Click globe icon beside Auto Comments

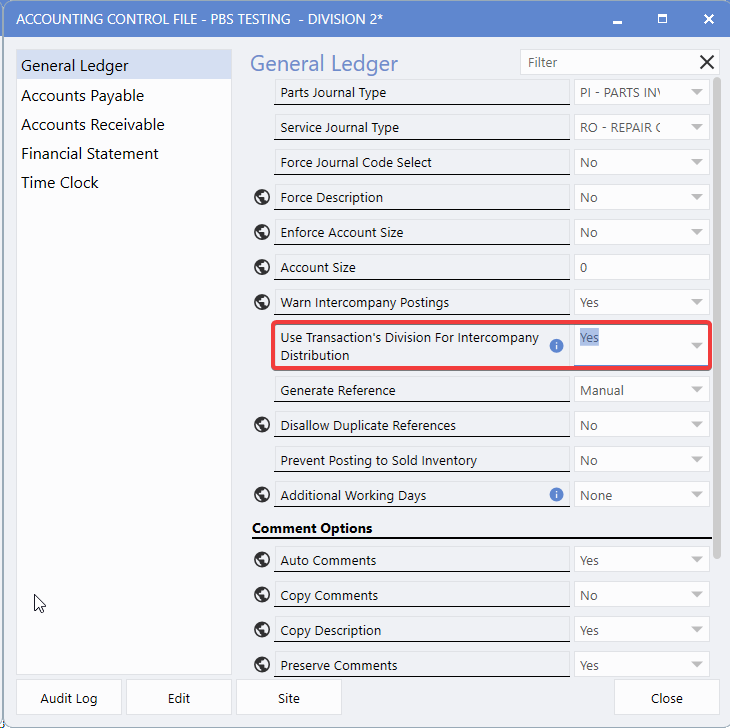tap(262, 561)
